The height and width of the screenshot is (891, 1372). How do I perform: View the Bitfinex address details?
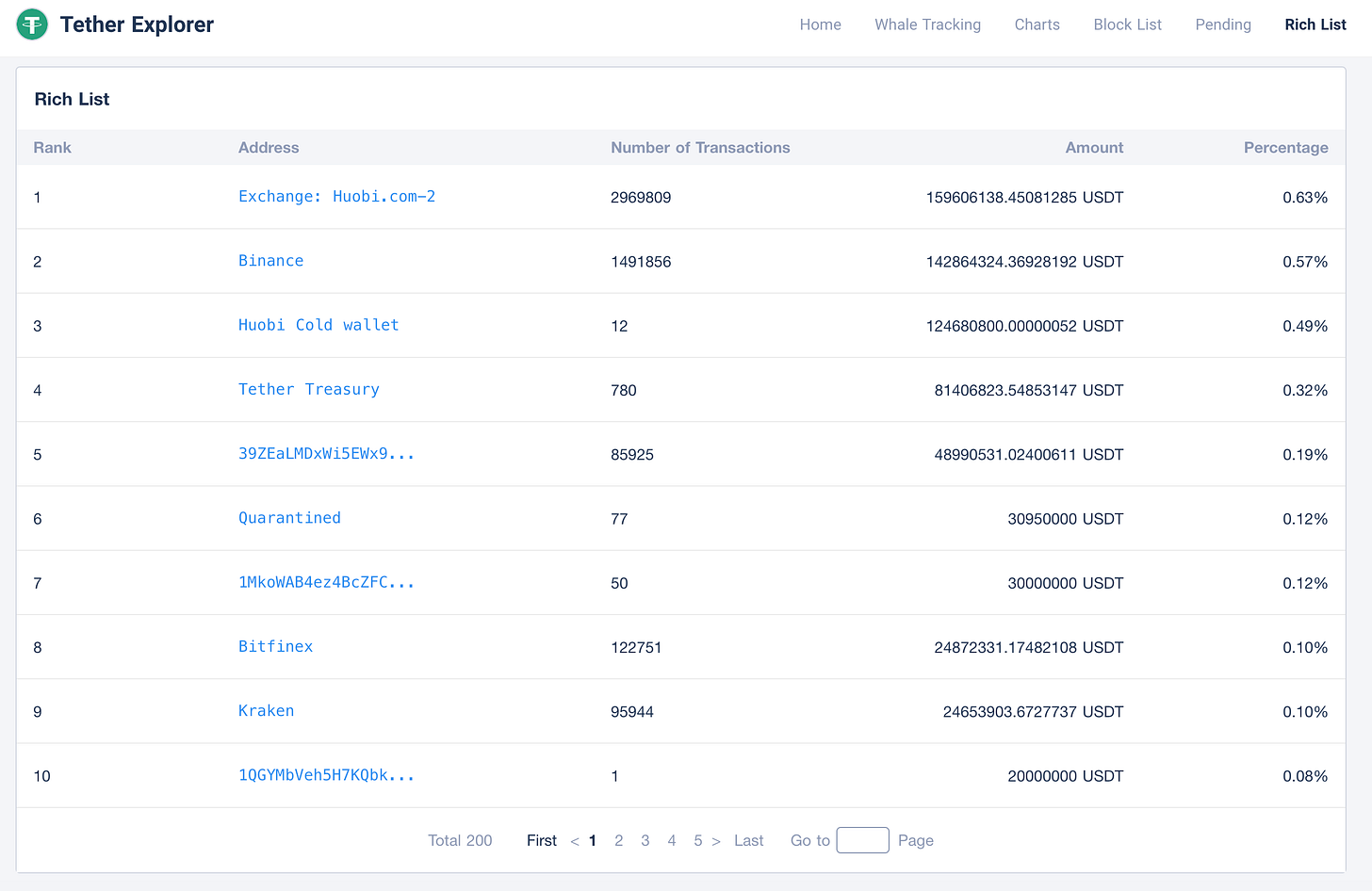(275, 647)
